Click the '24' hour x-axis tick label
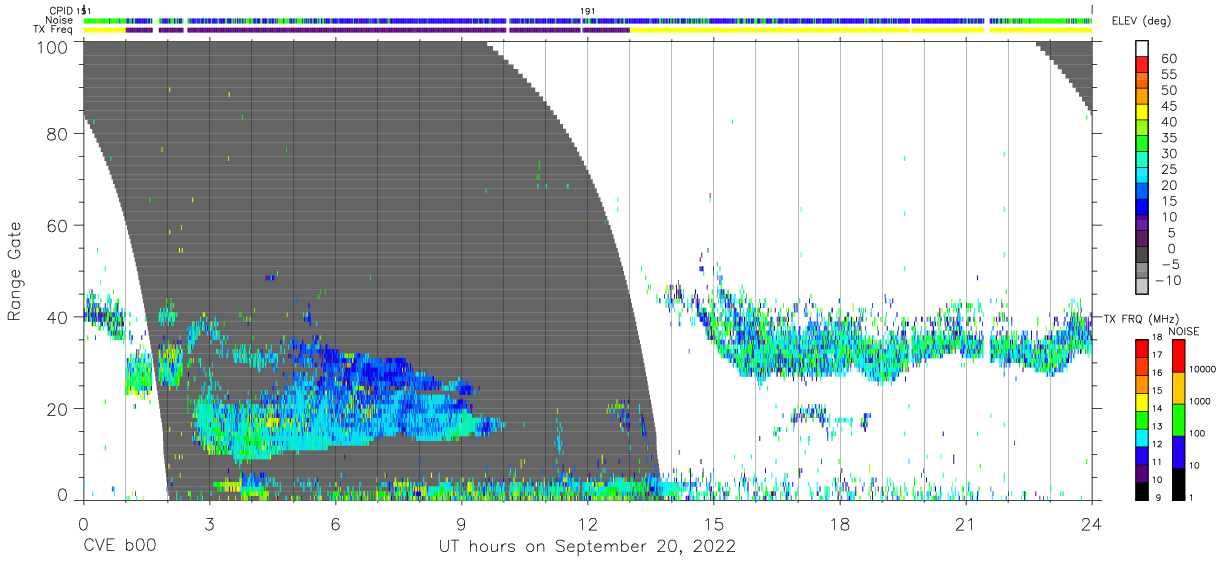The height and width of the screenshot is (567, 1228). pyautogui.click(x=1092, y=525)
